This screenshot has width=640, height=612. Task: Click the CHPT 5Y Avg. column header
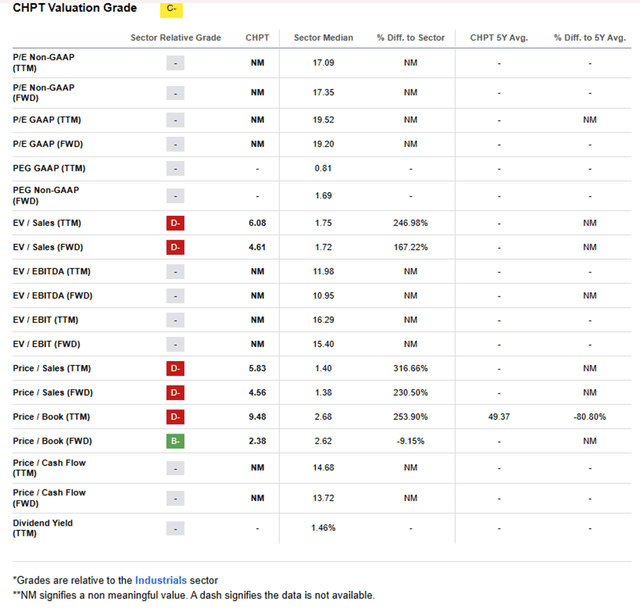[x=499, y=38]
